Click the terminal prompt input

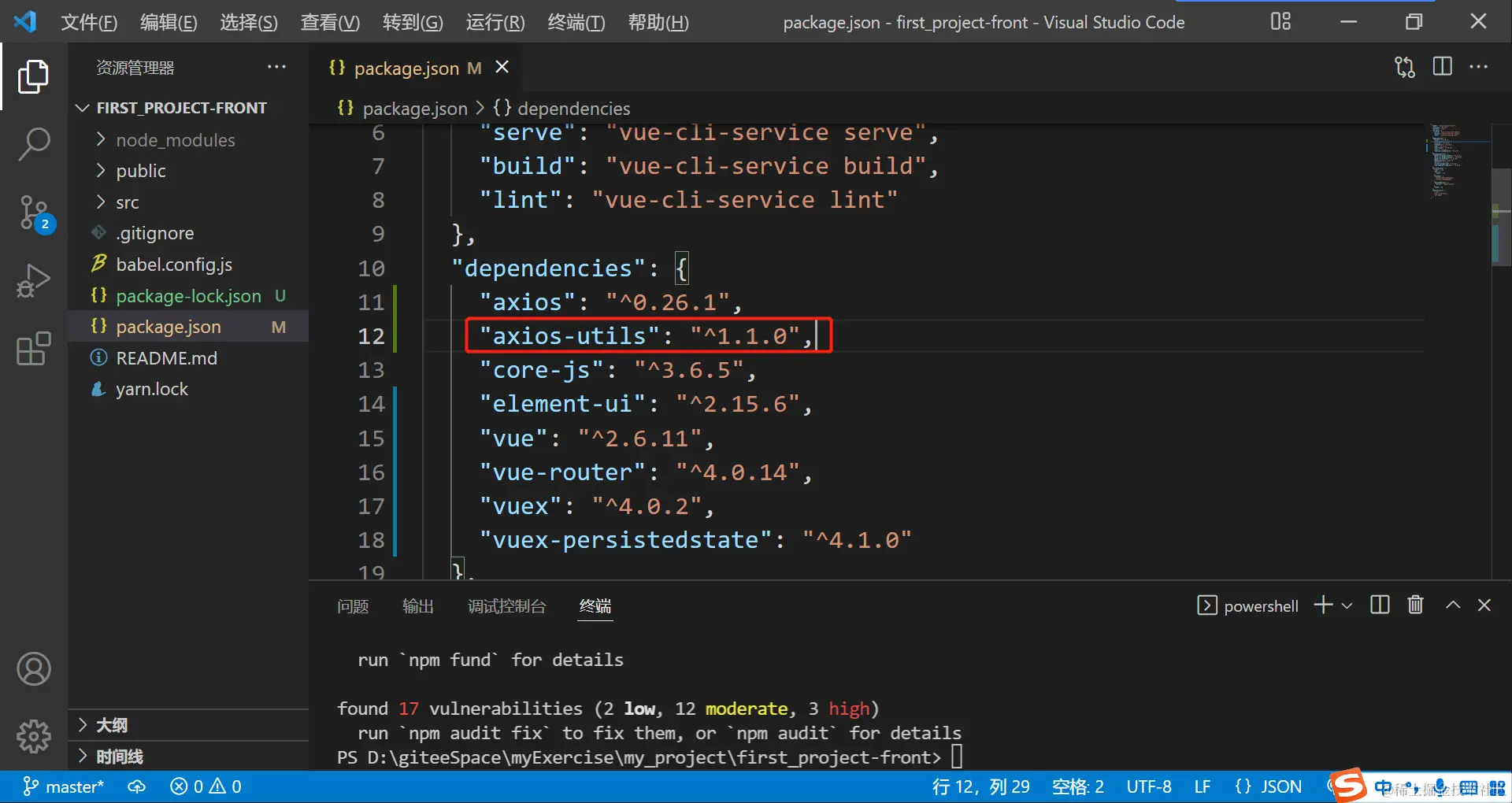point(957,757)
